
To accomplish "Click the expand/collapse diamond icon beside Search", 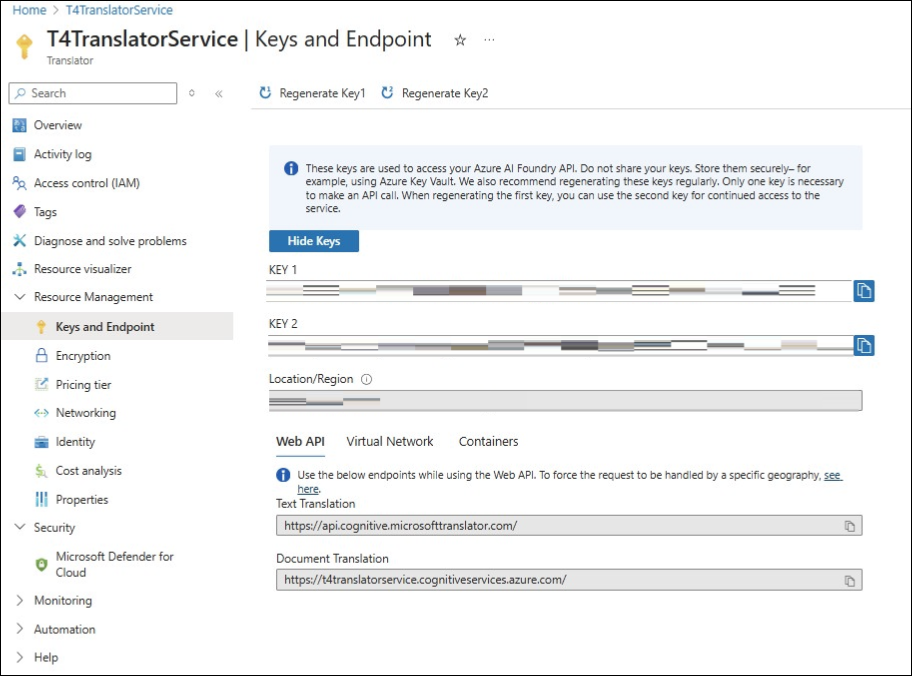I will [191, 93].
